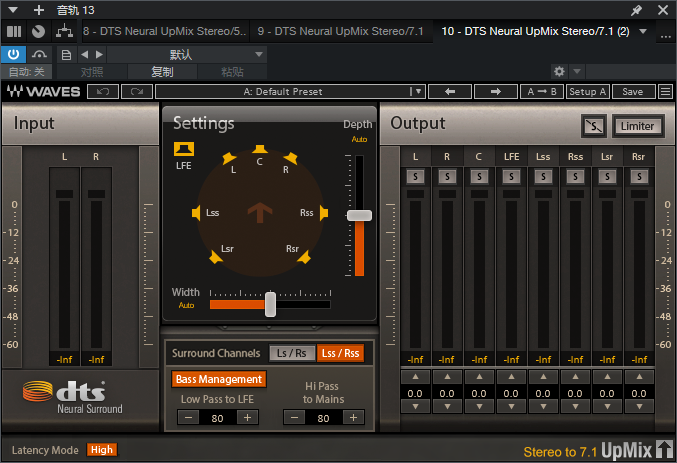The height and width of the screenshot is (463, 677).
Task: Load the next preset with right arrow
Action: (x=494, y=92)
